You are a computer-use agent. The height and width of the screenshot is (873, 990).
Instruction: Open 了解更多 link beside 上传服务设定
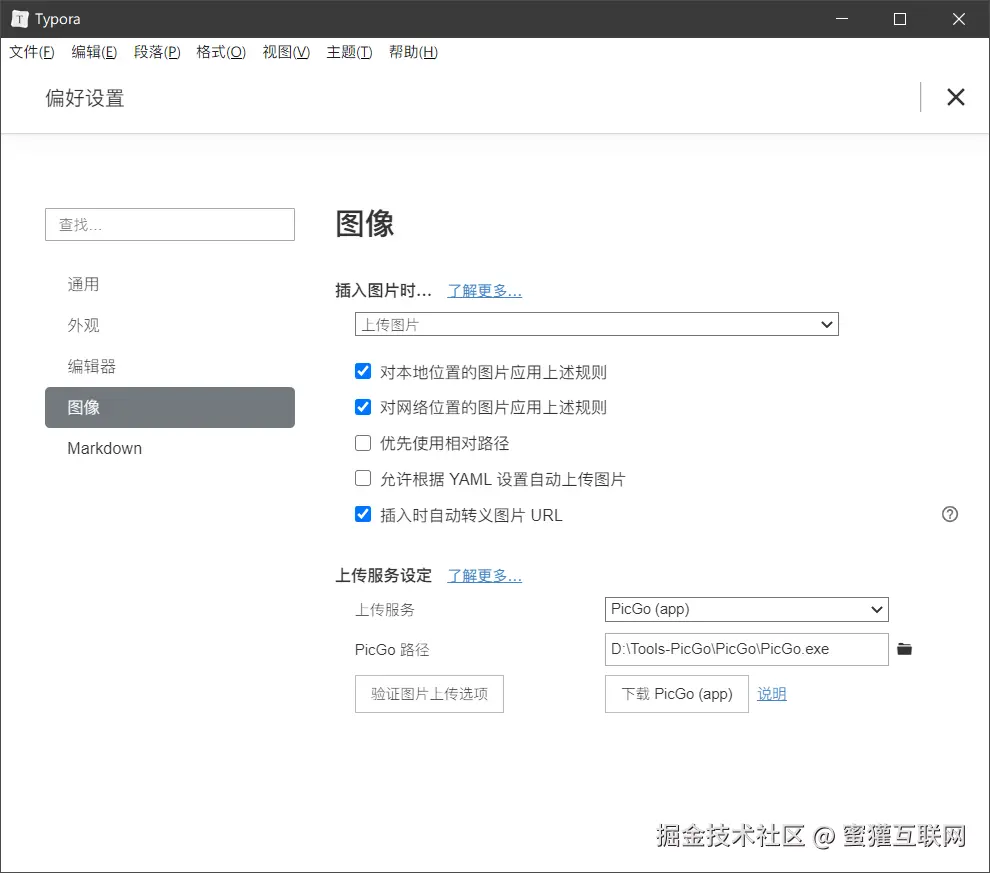point(484,575)
